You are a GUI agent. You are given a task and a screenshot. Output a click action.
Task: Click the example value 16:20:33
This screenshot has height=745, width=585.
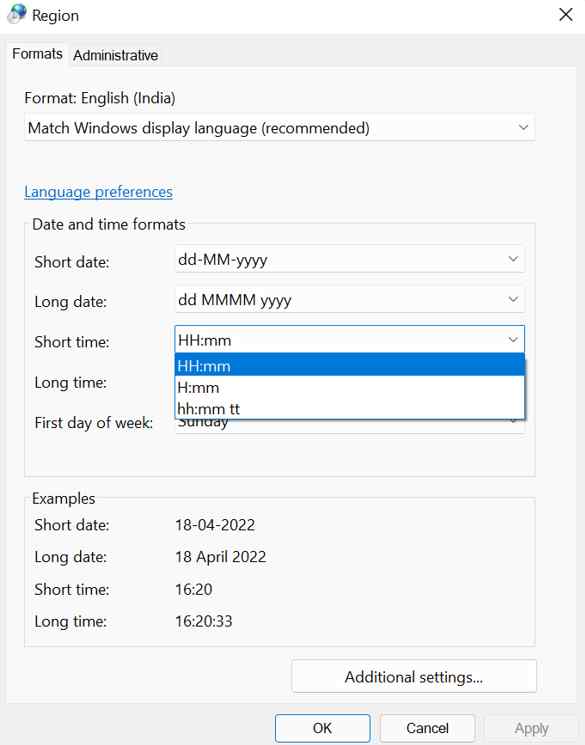(x=203, y=621)
